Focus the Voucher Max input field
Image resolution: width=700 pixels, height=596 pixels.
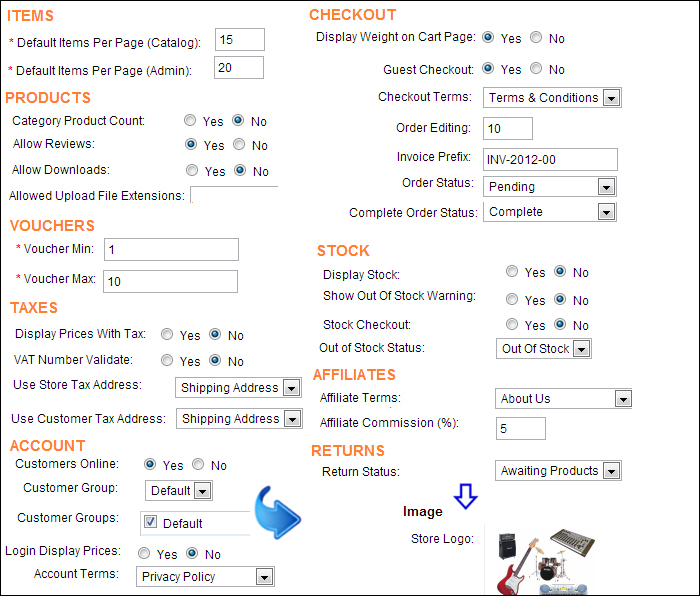[x=170, y=282]
